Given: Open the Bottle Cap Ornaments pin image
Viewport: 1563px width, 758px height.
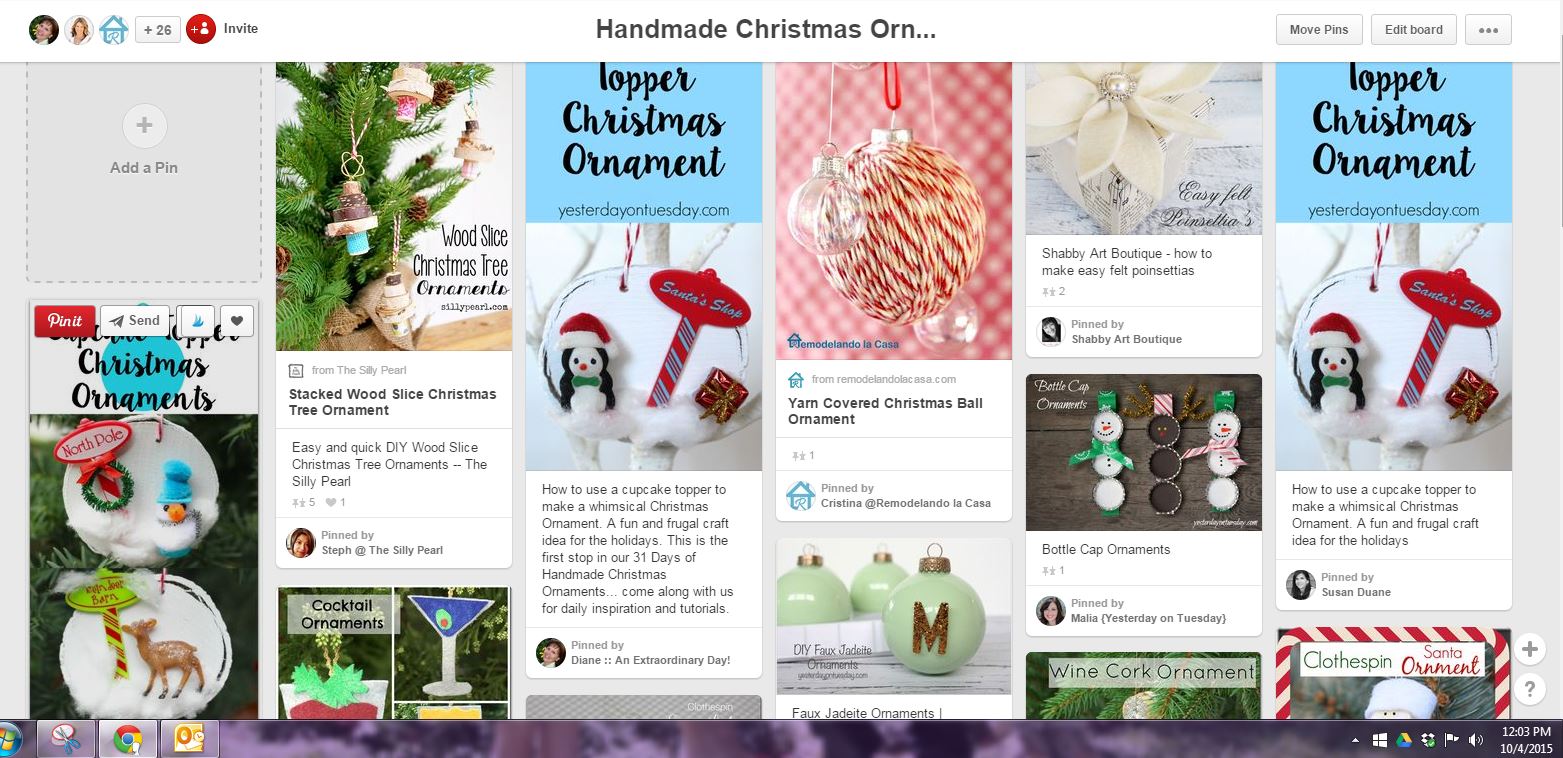Looking at the screenshot, I should tap(1144, 453).
